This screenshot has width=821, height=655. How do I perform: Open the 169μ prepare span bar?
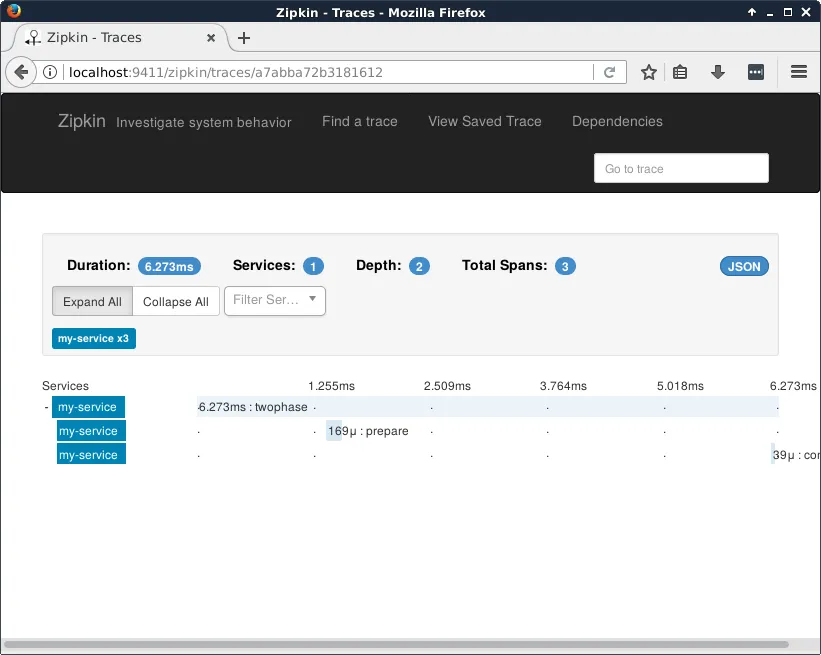334,431
